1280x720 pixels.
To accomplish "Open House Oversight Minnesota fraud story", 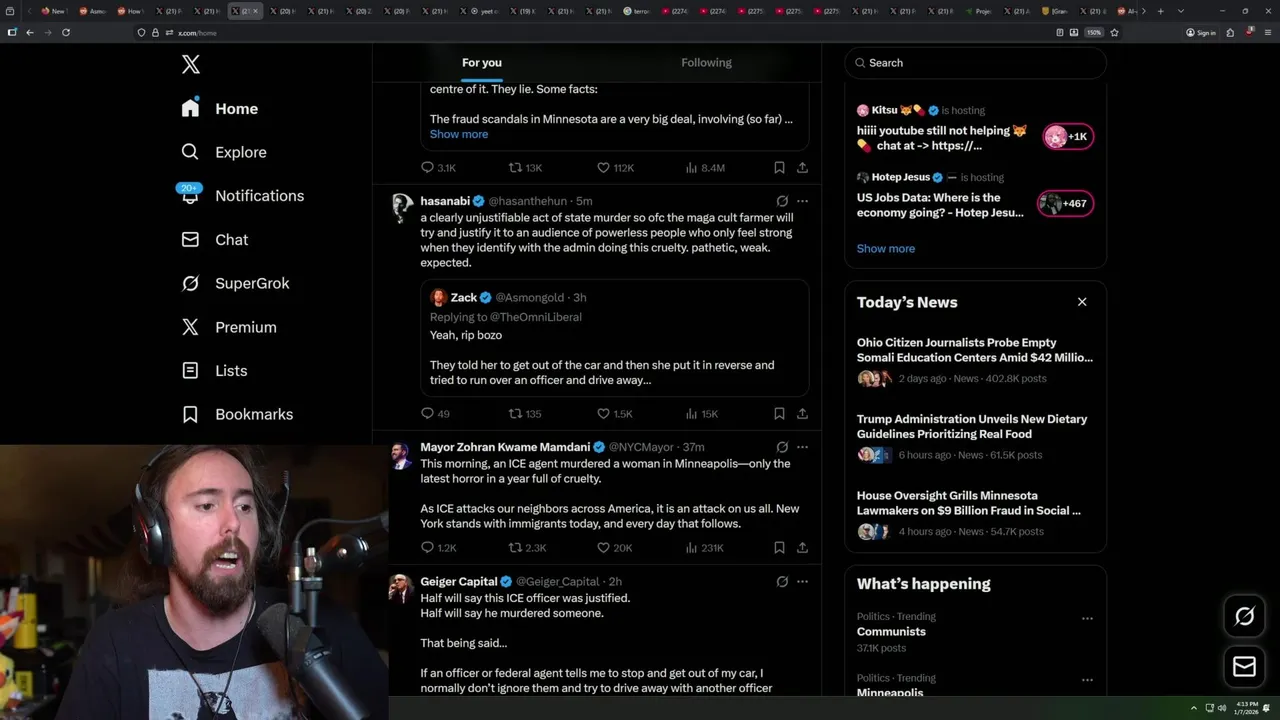I will click(x=975, y=516).
